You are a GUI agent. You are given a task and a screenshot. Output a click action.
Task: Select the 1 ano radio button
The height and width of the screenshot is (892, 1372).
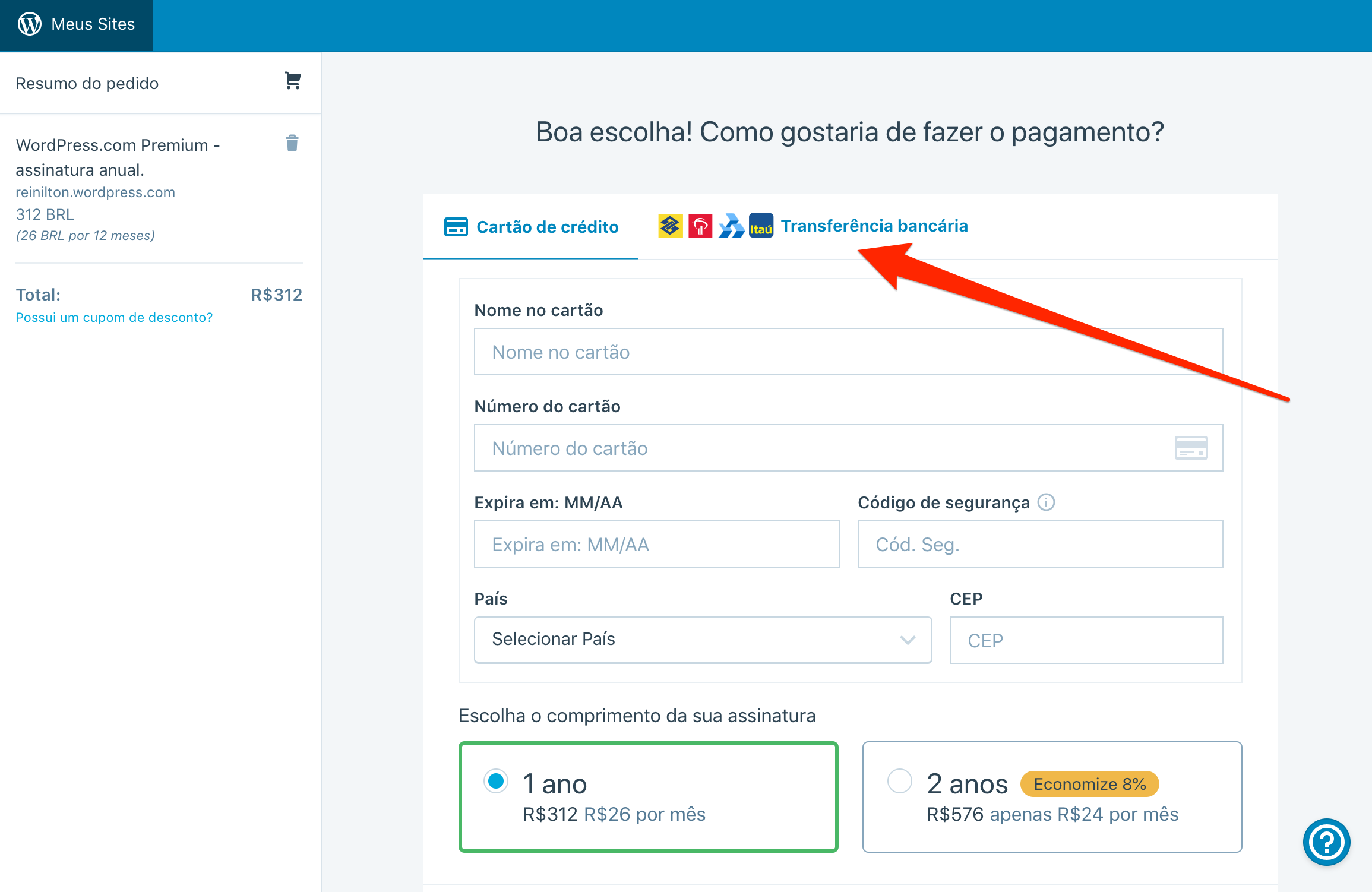click(x=496, y=781)
